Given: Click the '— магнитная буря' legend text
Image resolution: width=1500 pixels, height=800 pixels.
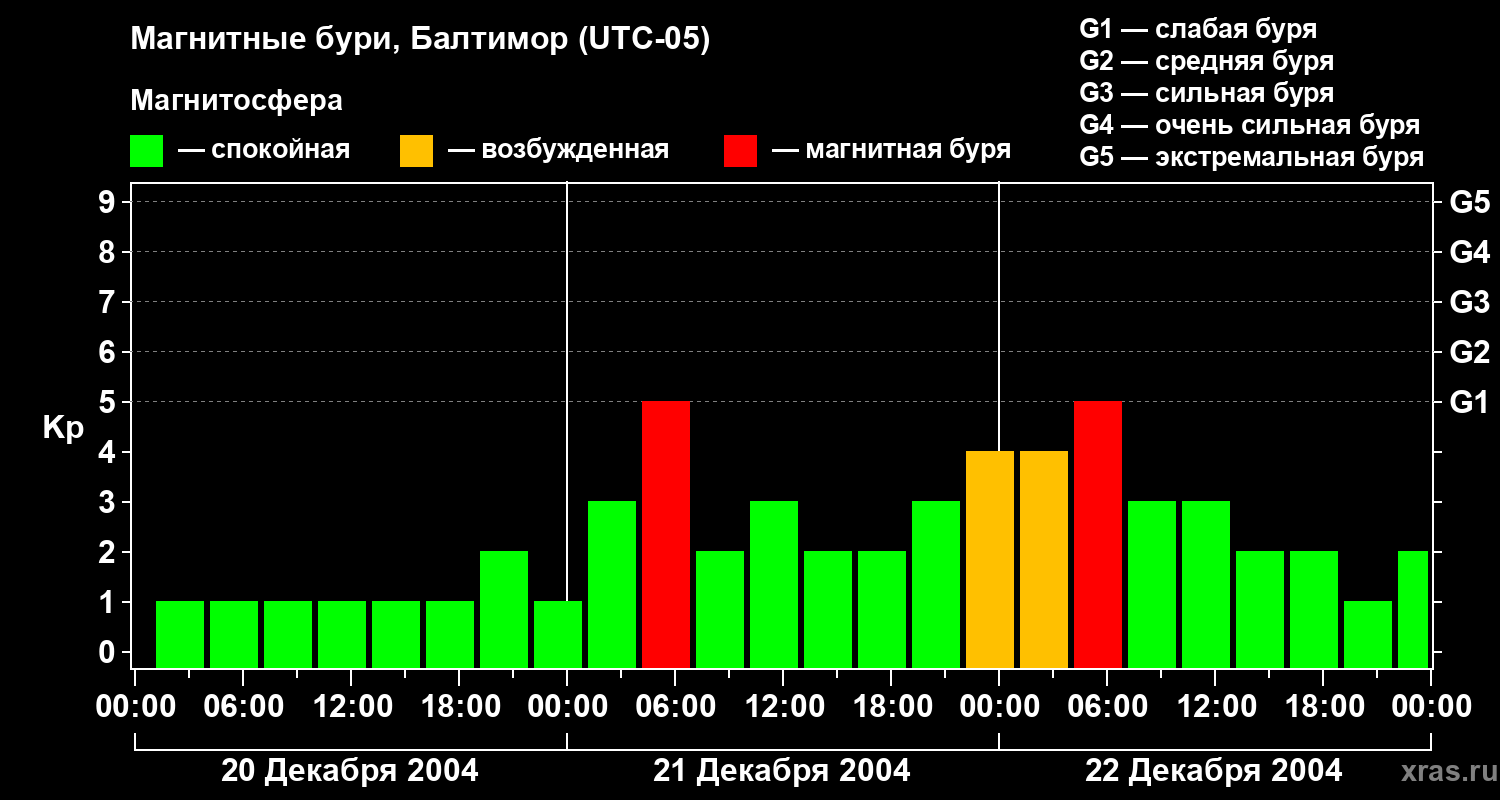Looking at the screenshot, I should pyautogui.click(x=891, y=150).
